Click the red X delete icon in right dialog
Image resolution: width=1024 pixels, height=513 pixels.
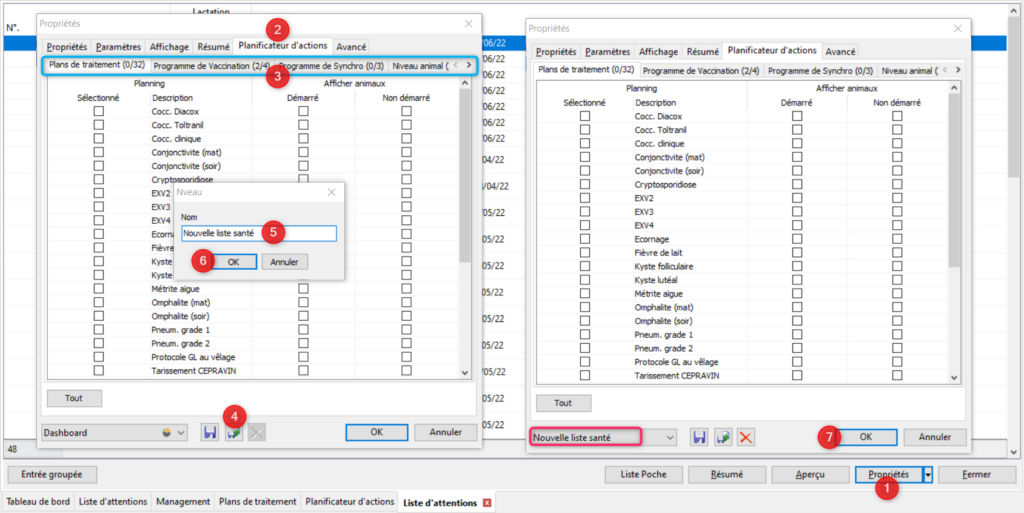(x=745, y=438)
